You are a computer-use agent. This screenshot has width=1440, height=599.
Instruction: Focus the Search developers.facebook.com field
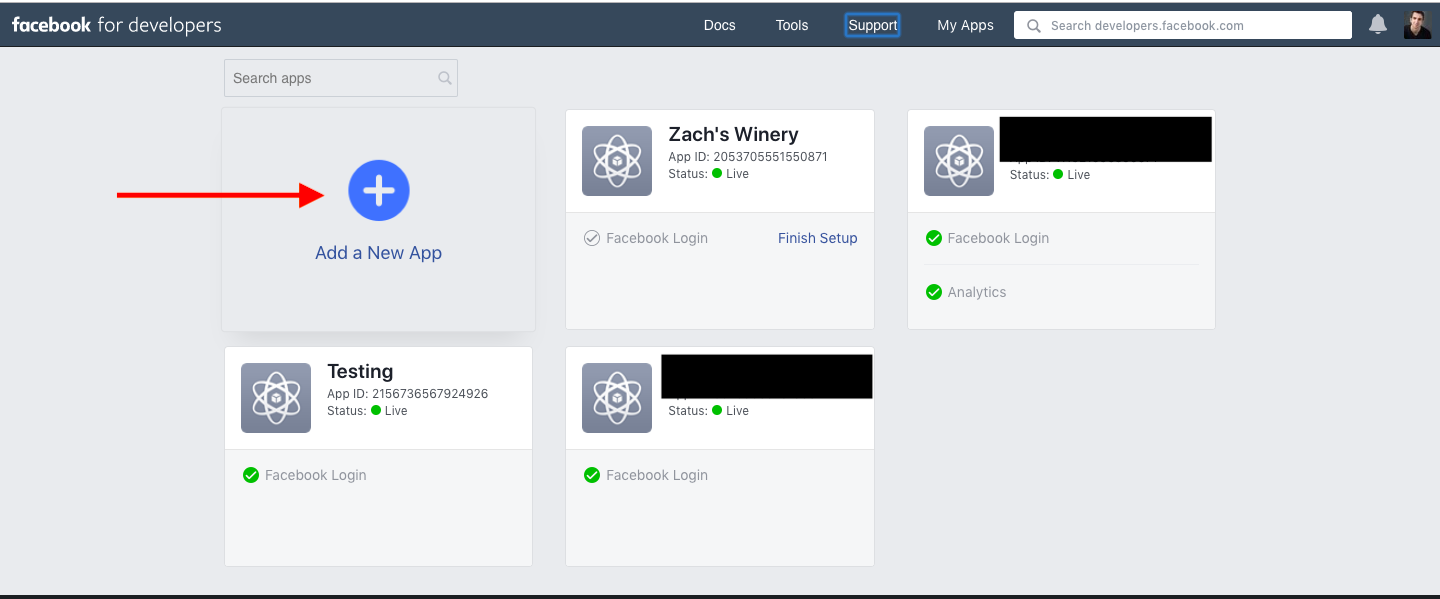pos(1183,26)
